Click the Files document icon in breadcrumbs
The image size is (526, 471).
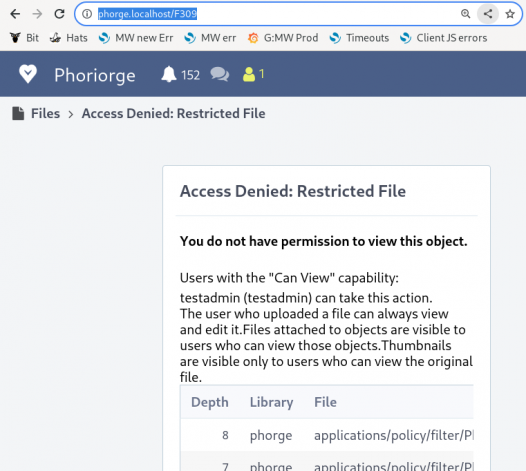(18, 113)
